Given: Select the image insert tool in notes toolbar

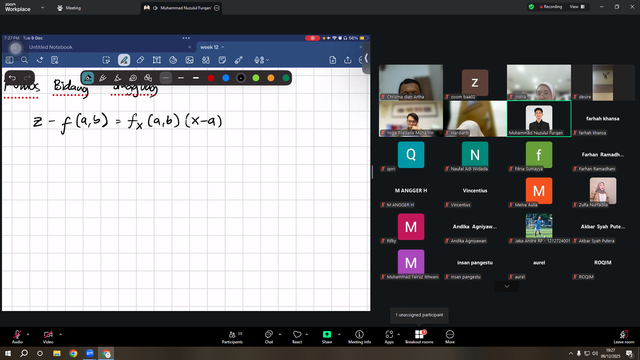Looking at the screenshot, I should click(x=189, y=60).
